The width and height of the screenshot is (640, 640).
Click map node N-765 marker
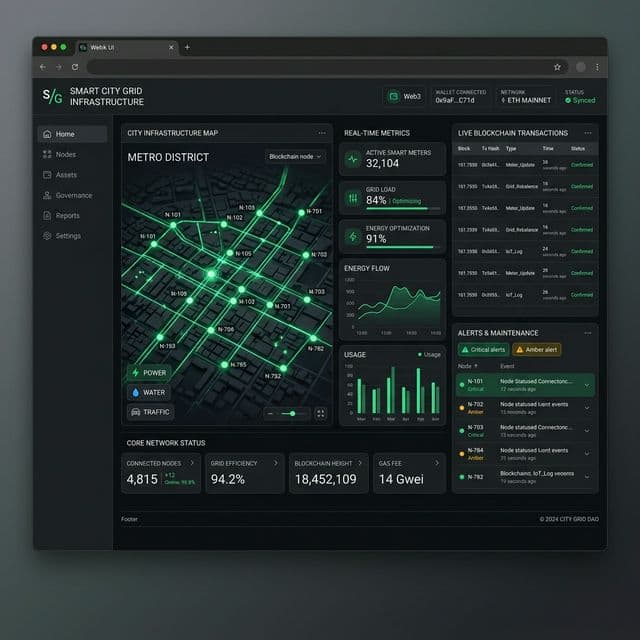point(224,364)
